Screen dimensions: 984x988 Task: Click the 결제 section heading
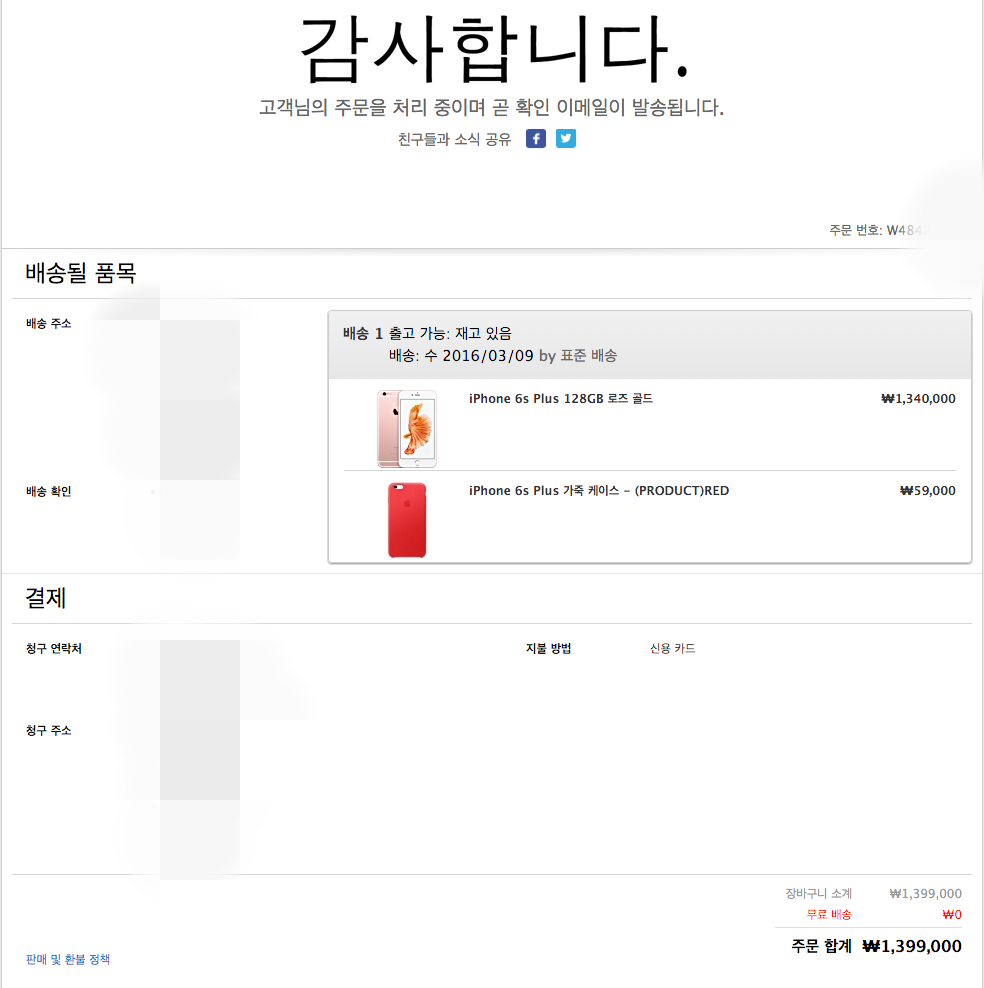[x=46, y=598]
